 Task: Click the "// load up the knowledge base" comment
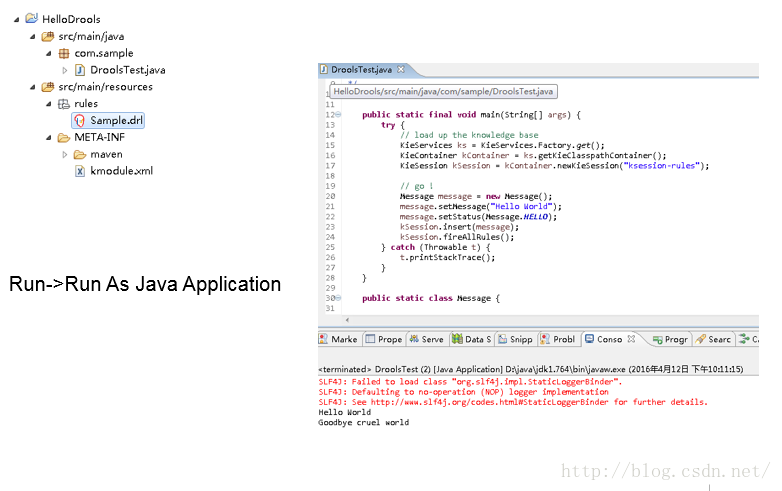pos(469,135)
